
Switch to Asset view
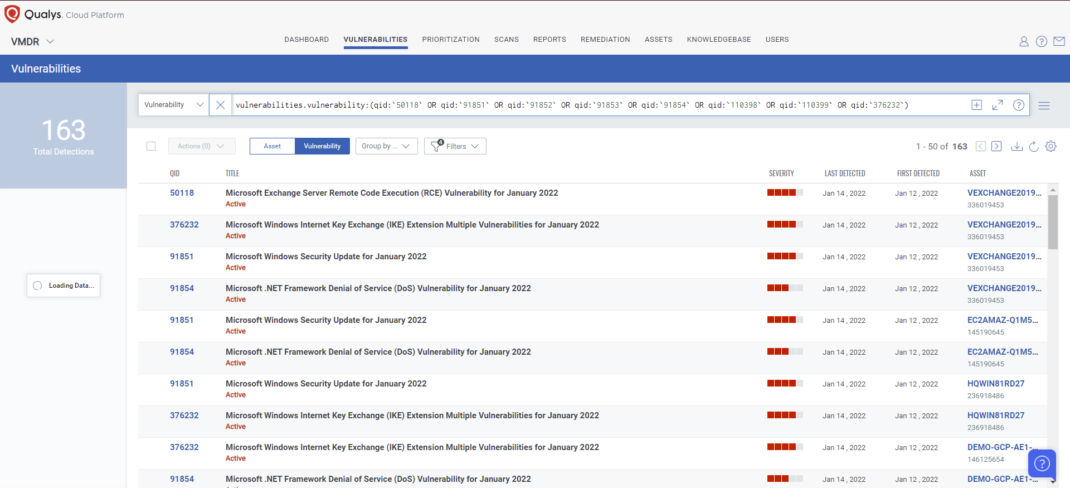pyautogui.click(x=272, y=146)
